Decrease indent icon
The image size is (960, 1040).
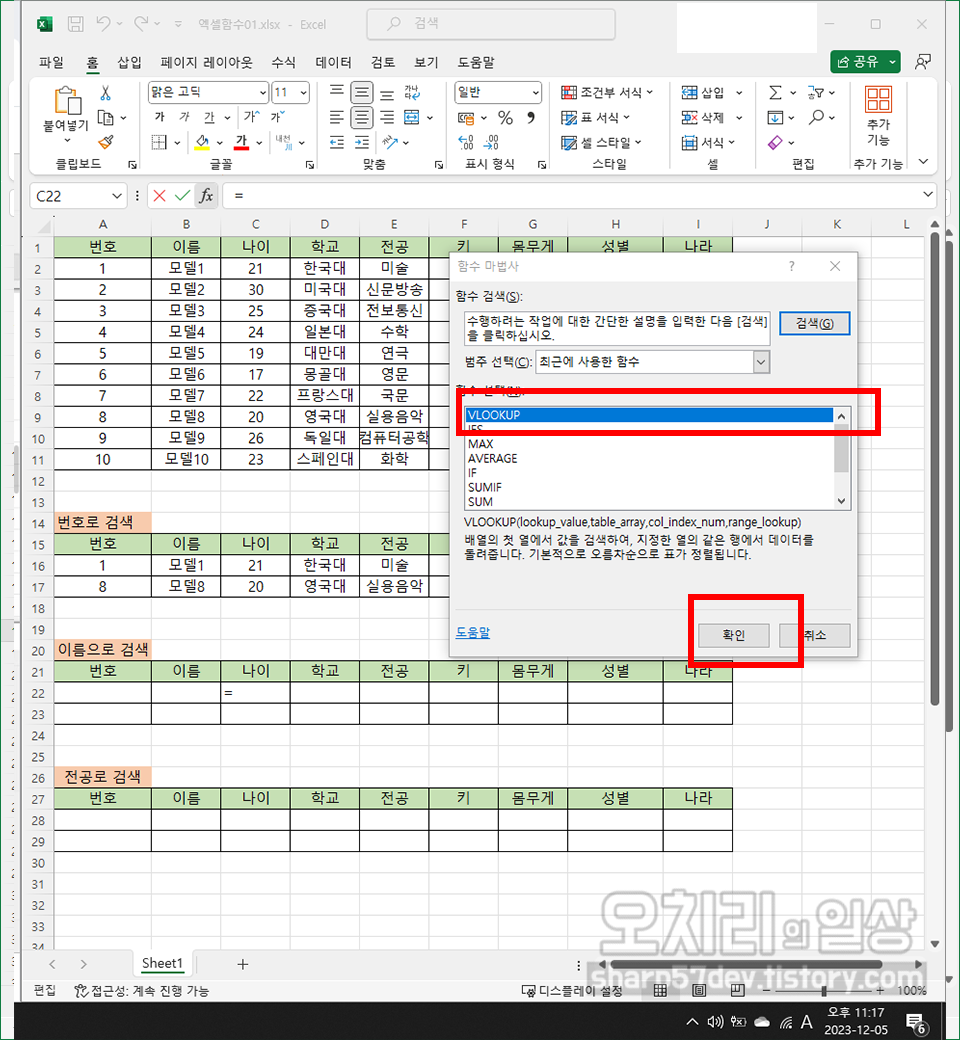[337, 142]
